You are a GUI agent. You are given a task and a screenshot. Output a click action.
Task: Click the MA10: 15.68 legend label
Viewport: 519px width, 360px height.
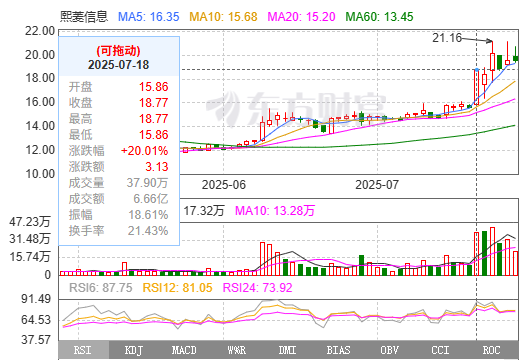223,17
